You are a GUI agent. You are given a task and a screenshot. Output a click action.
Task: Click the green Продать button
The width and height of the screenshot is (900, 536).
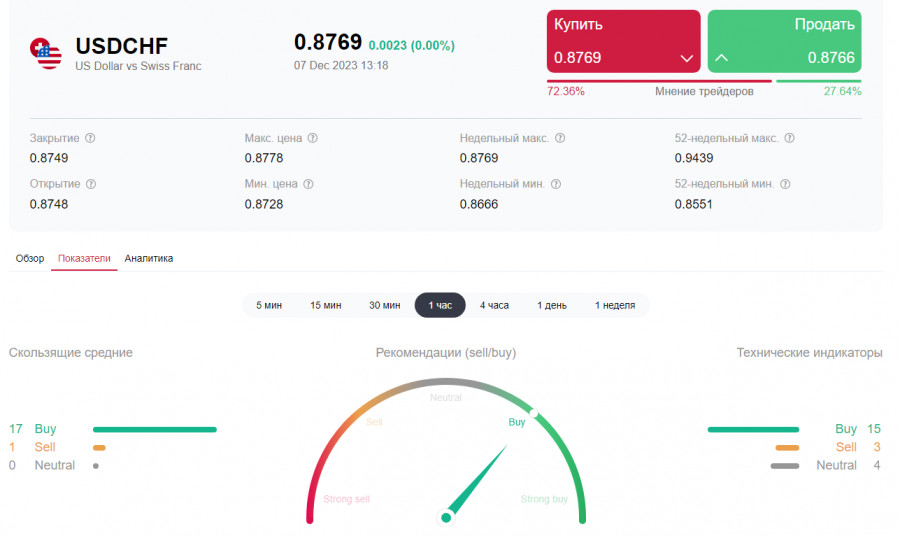[784, 41]
